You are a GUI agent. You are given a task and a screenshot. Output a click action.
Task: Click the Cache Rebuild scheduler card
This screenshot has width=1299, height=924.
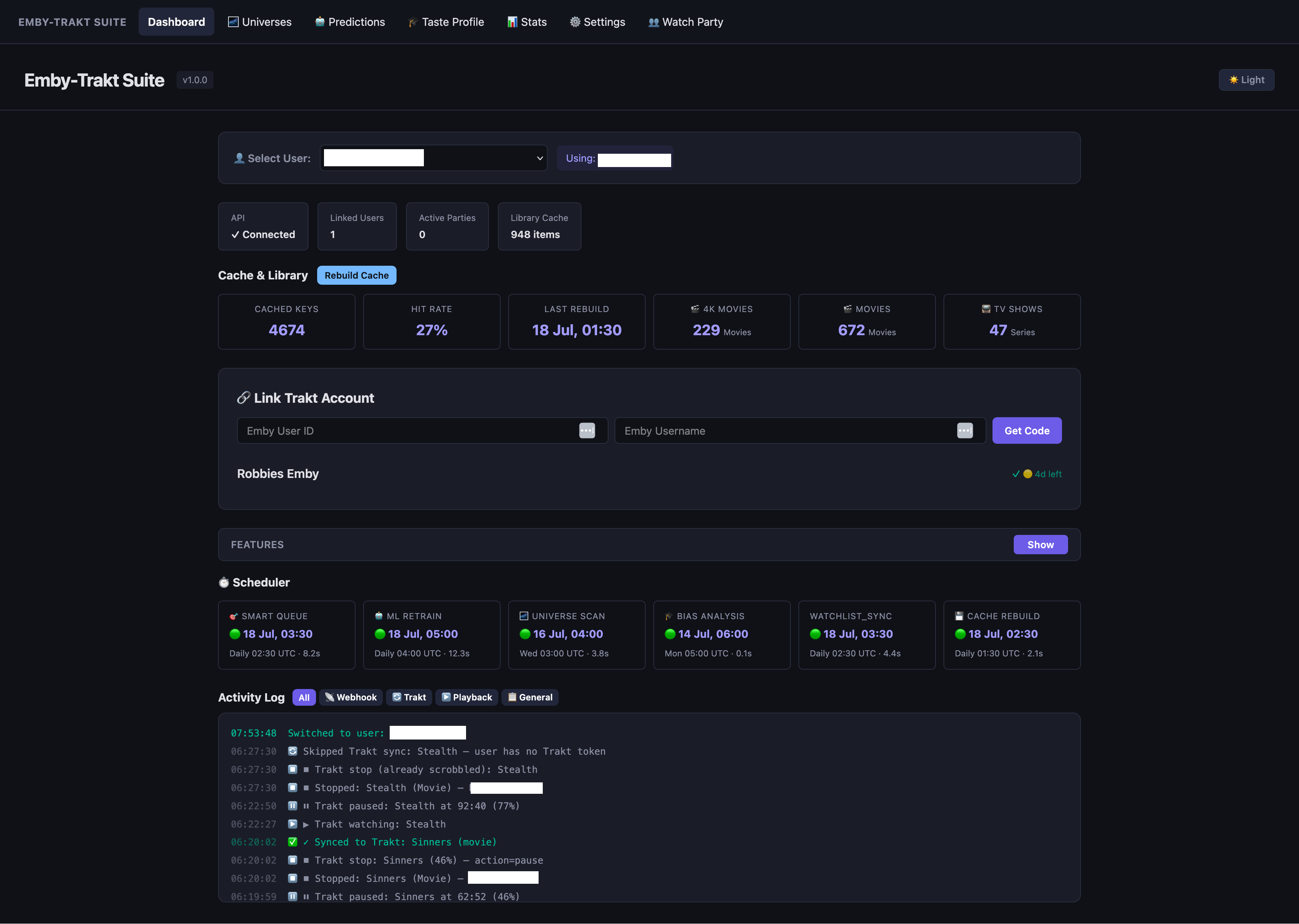(x=1012, y=635)
